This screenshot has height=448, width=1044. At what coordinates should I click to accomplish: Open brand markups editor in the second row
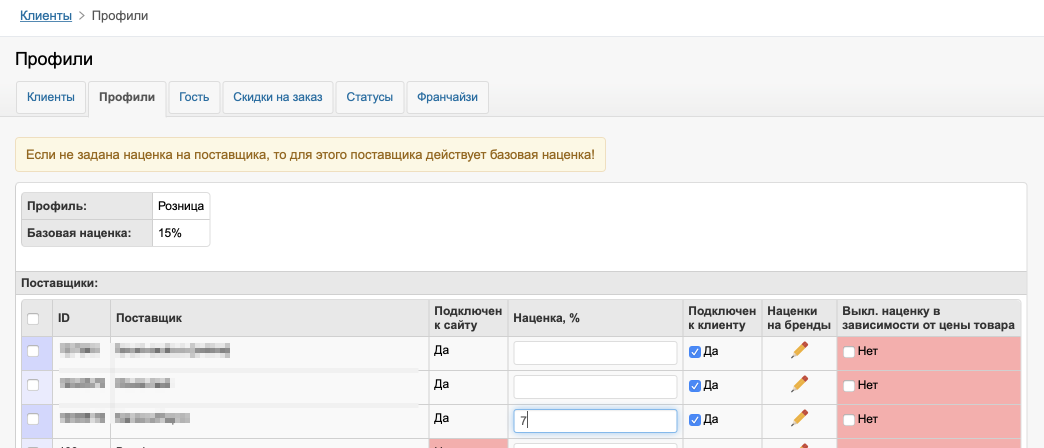pyautogui.click(x=798, y=384)
